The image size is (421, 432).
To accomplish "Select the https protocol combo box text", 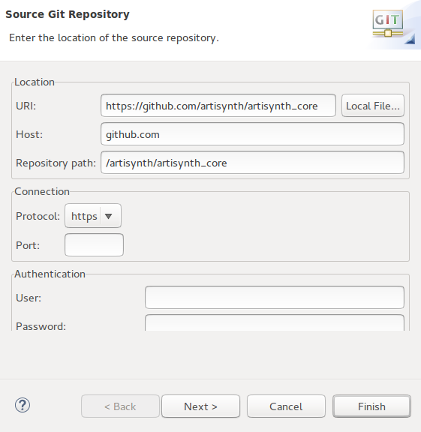I will [x=84, y=216].
